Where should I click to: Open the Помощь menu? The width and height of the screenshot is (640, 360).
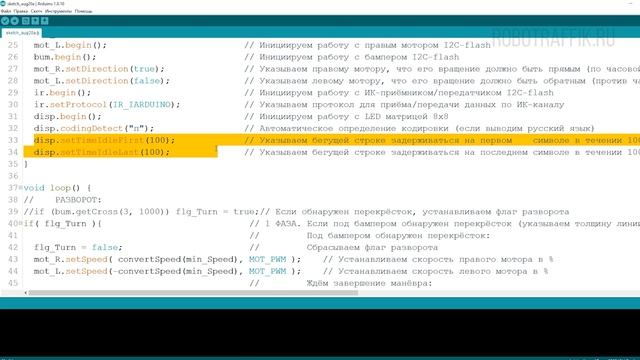click(x=83, y=11)
